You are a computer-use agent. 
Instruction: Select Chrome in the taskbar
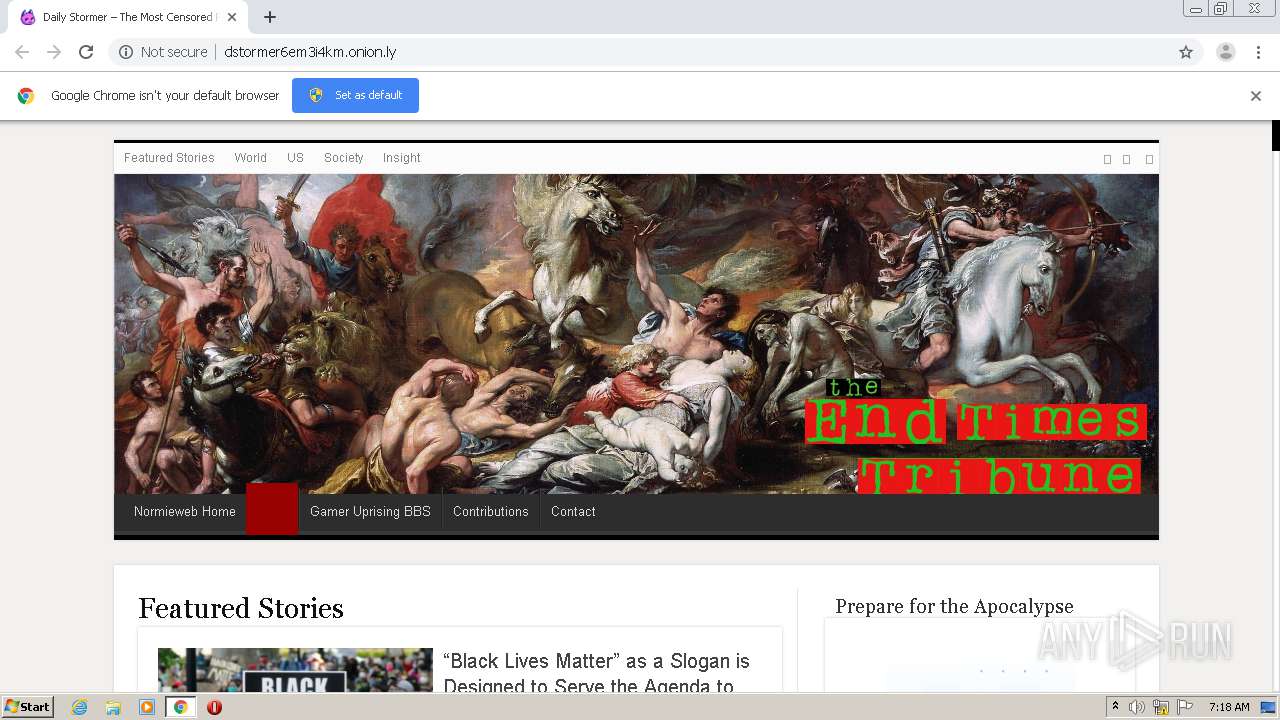click(x=181, y=707)
